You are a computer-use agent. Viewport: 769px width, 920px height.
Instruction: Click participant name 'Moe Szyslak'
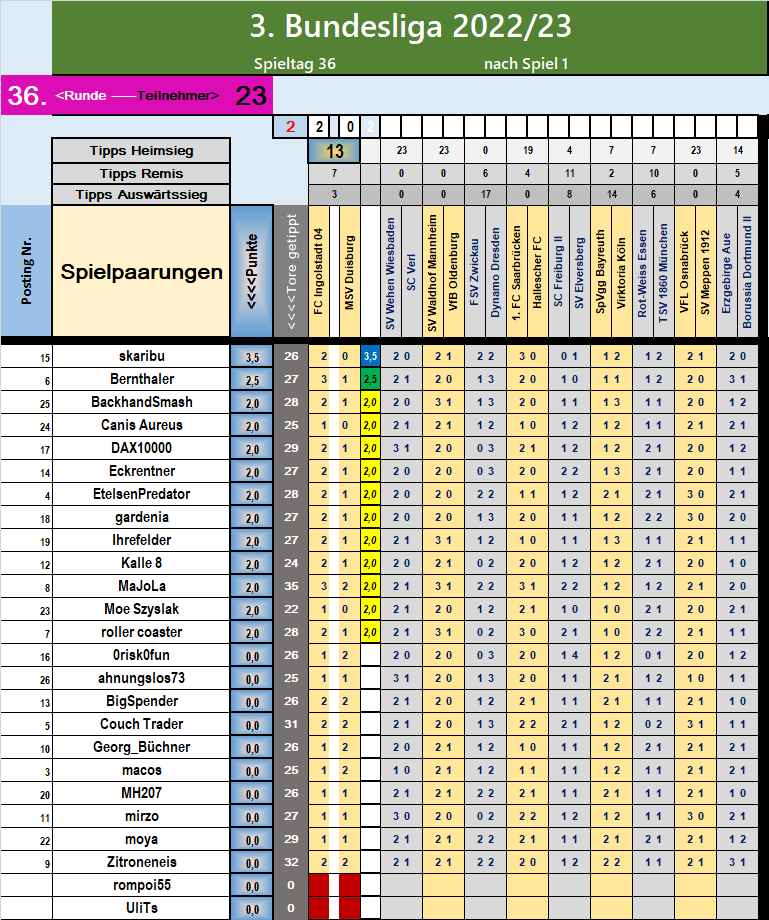point(141,609)
